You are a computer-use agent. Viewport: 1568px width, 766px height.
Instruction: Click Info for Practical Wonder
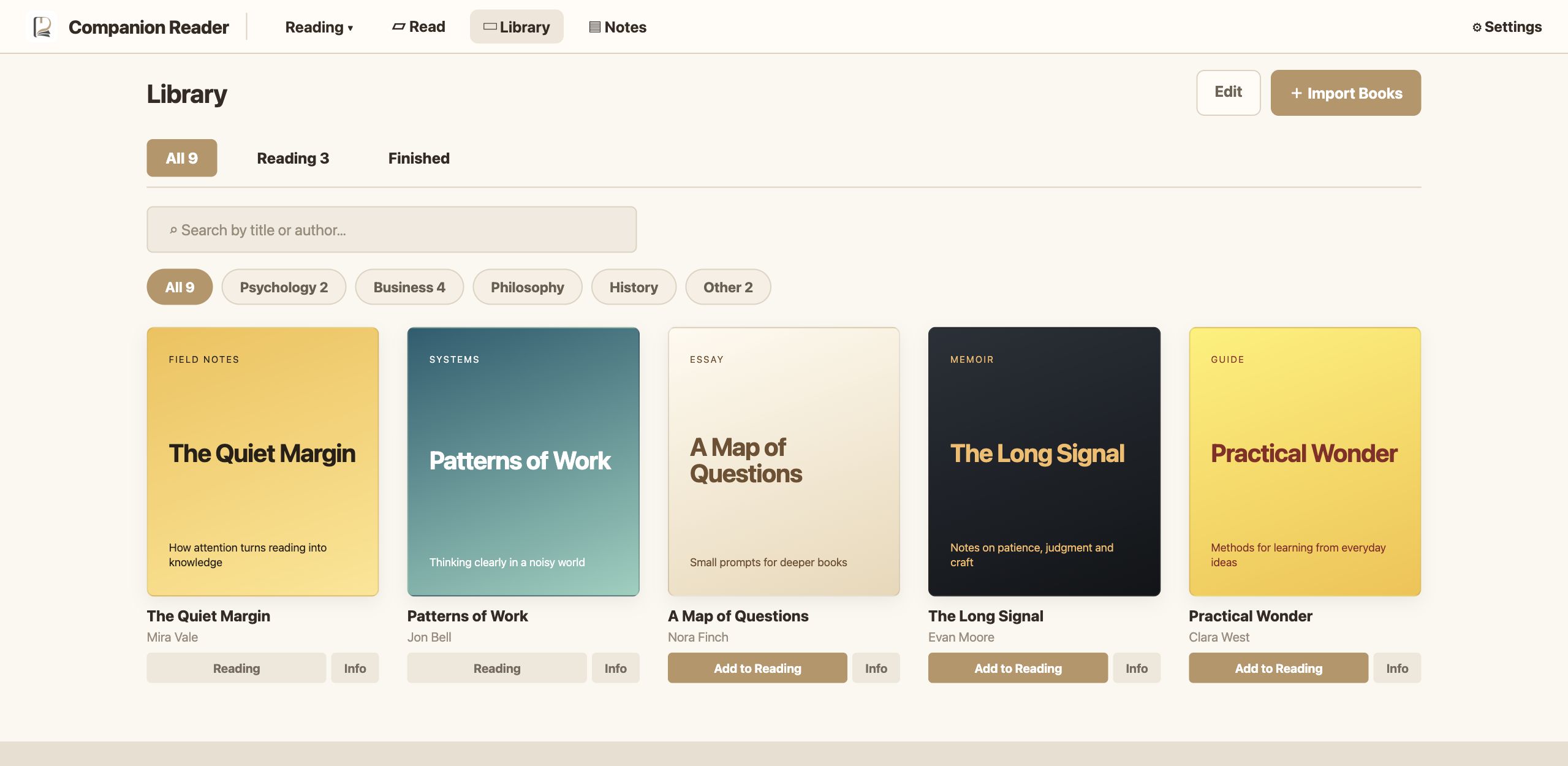(1397, 668)
